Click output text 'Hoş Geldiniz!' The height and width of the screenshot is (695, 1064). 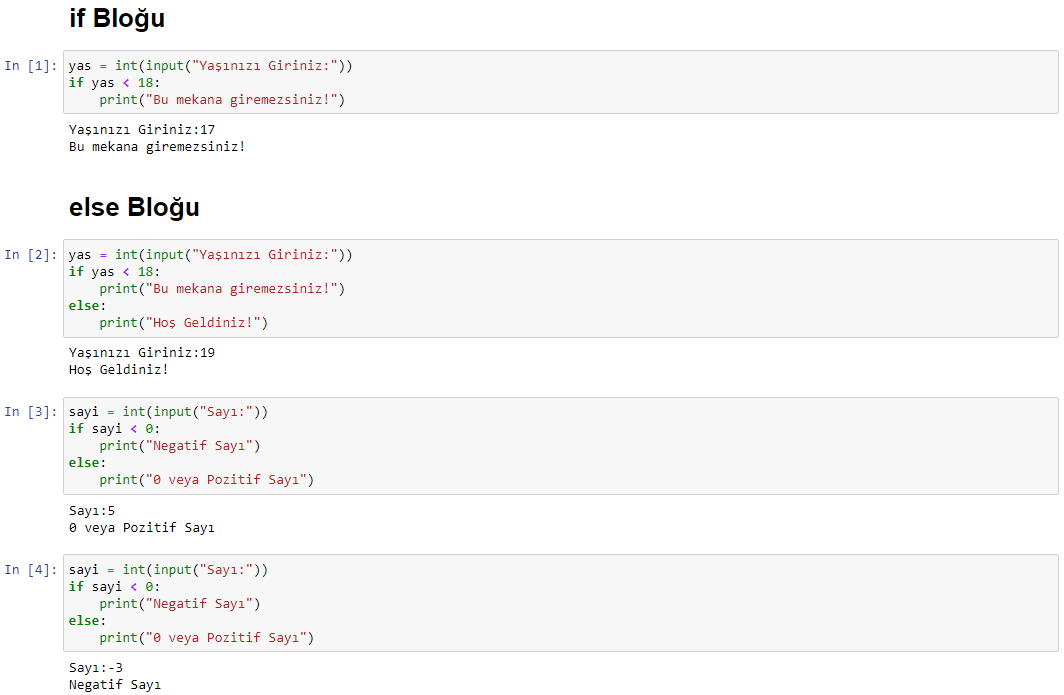[118, 369]
